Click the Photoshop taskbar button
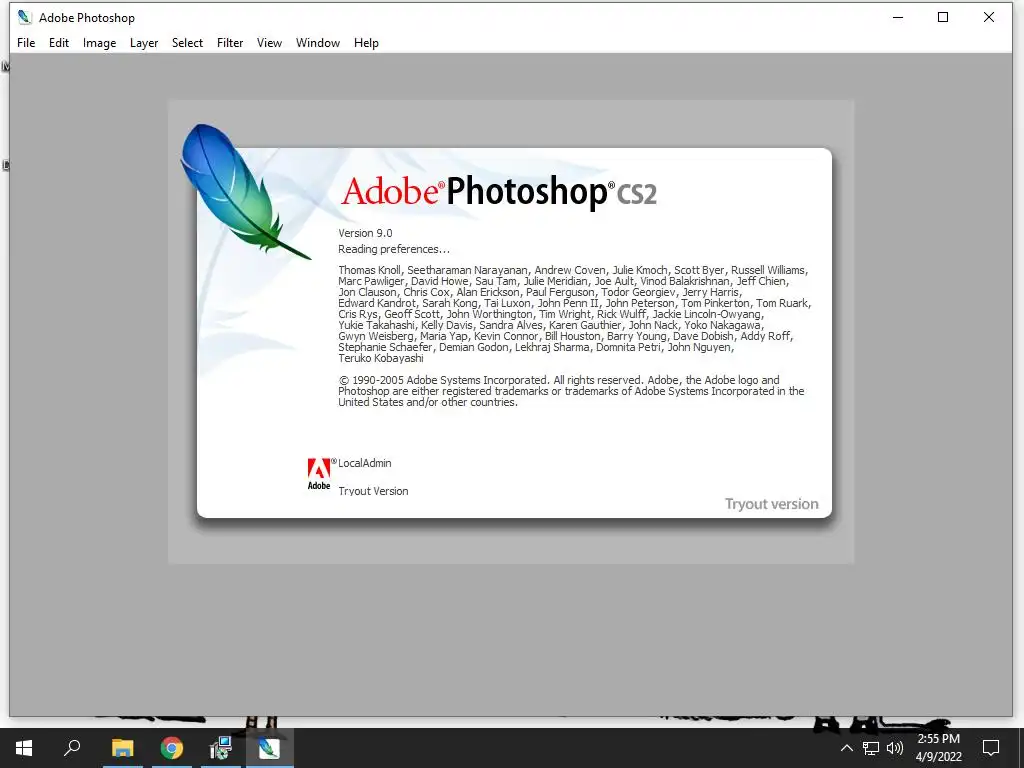Image resolution: width=1024 pixels, height=768 pixels. 269,748
